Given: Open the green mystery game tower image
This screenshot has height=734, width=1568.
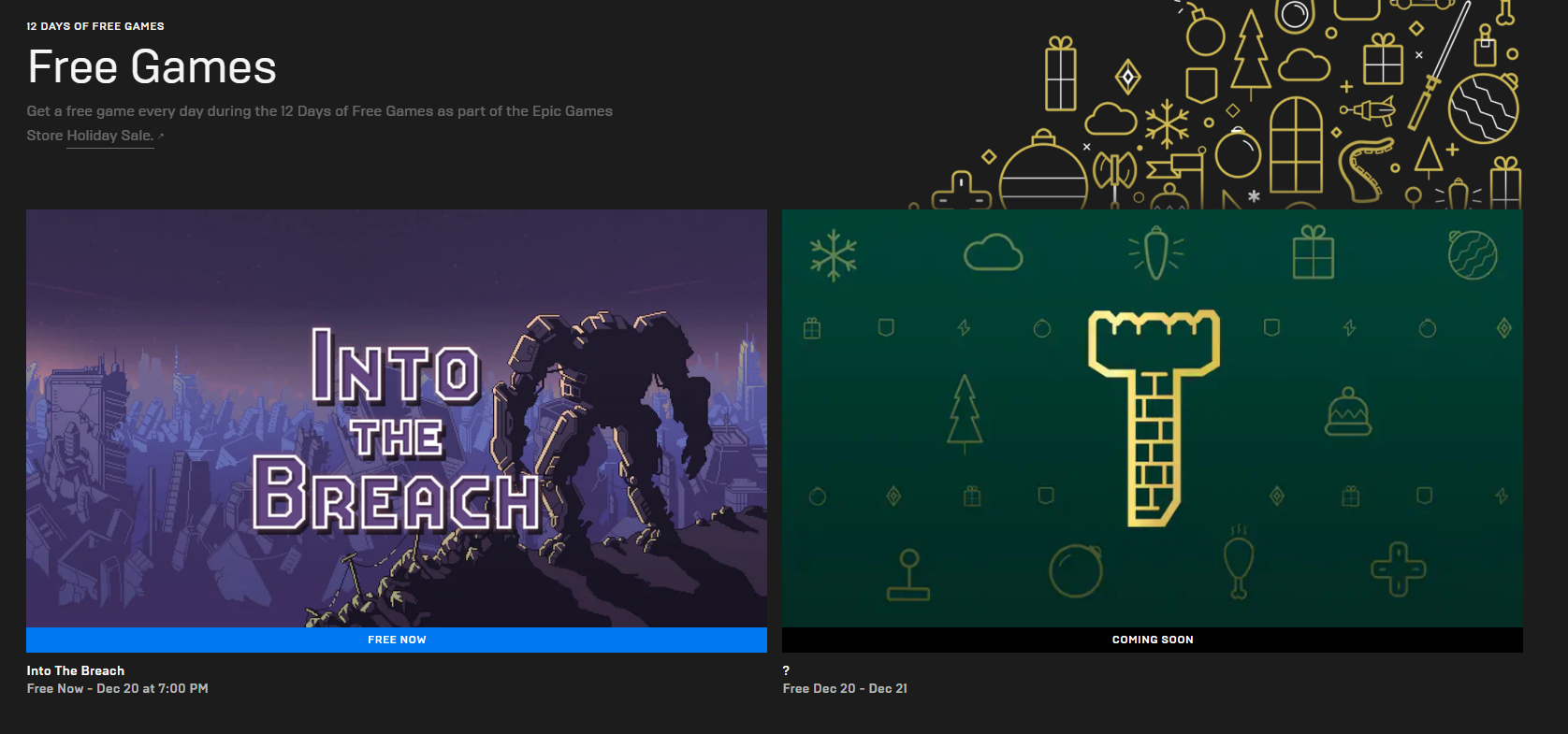Looking at the screenshot, I should [1153, 418].
